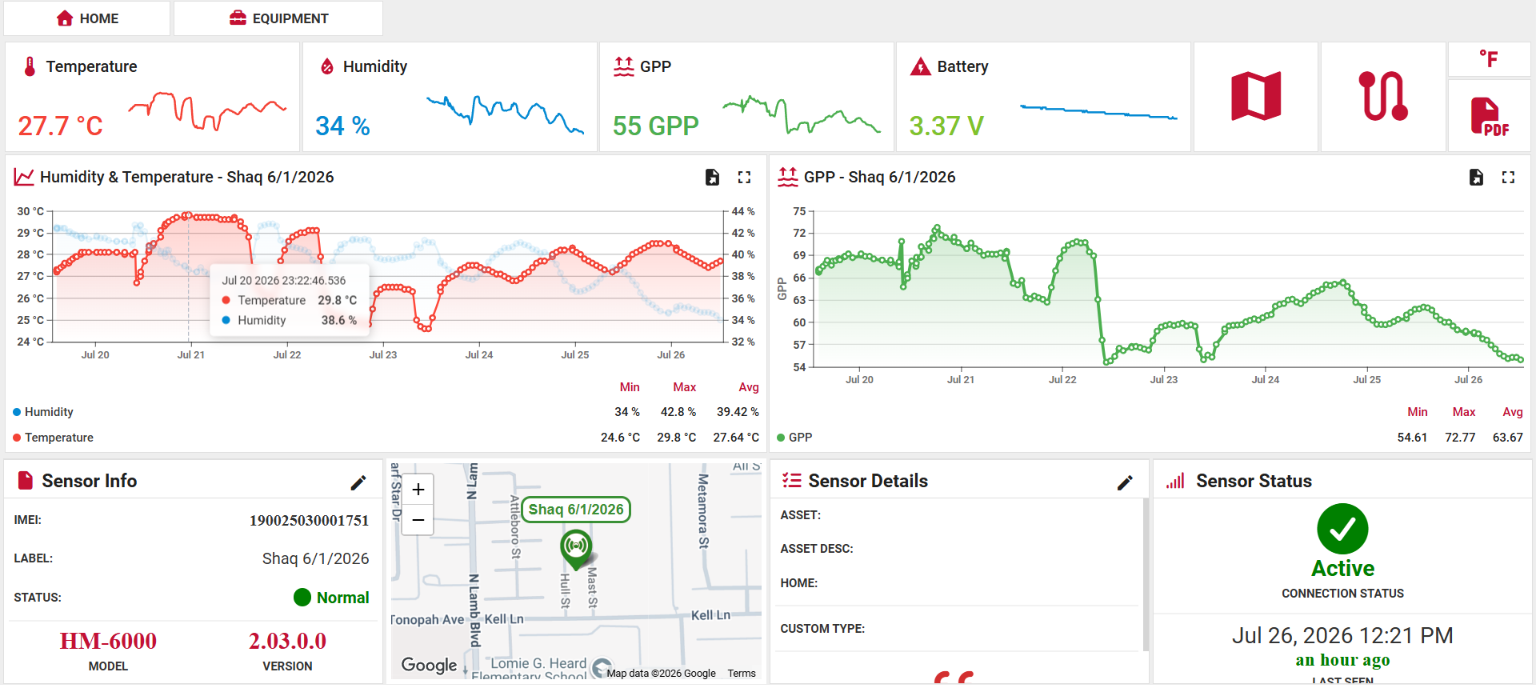
Task: Open the map view button
Action: pos(1255,97)
